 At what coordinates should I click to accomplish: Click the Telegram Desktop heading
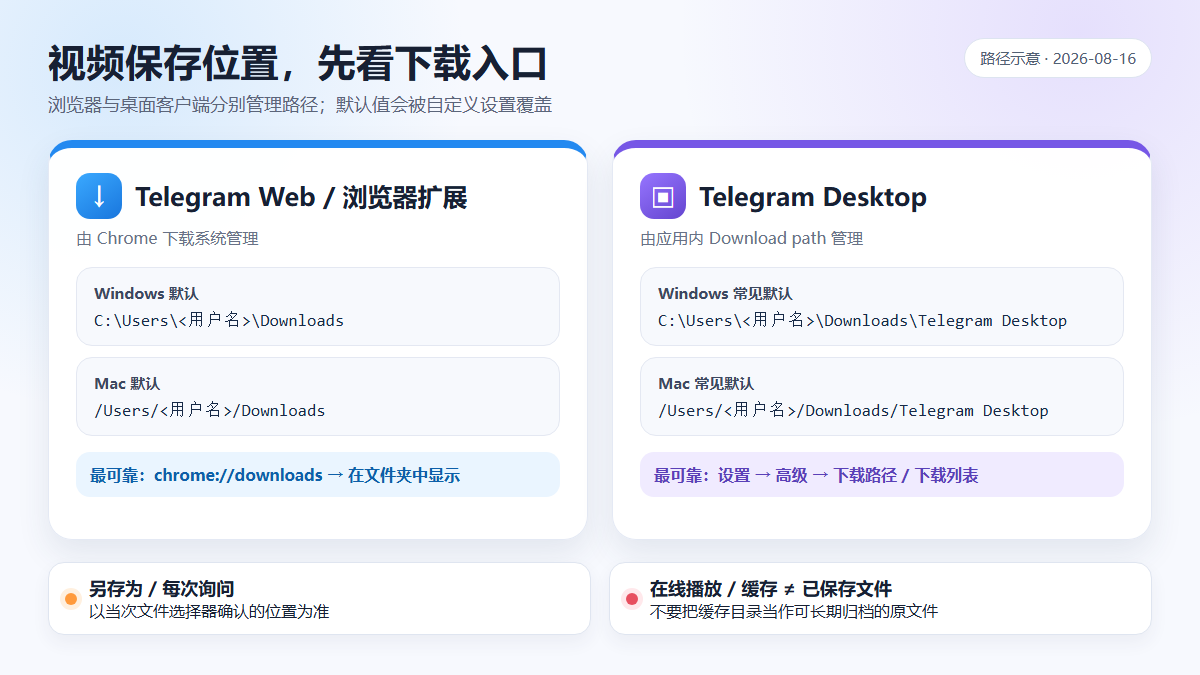[813, 197]
